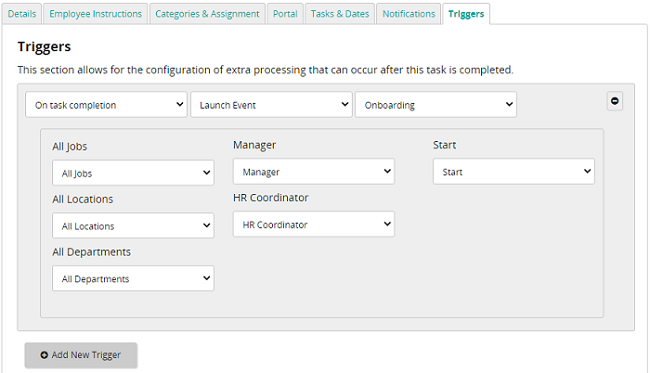Expand the HR Coordinator dropdown
This screenshot has width=650, height=373.
[x=314, y=224]
